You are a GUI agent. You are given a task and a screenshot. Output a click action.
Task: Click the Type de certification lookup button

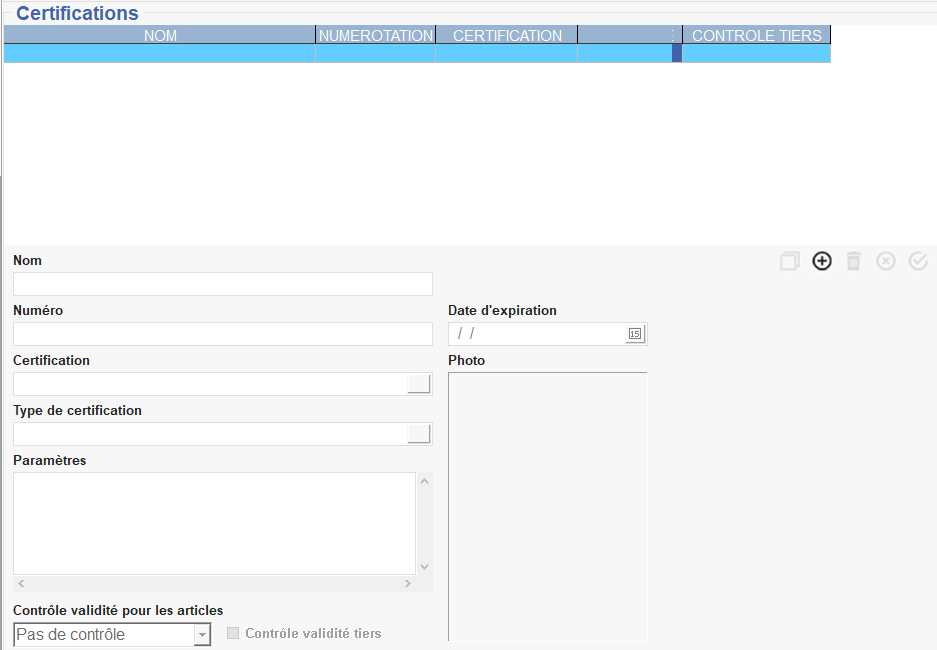[419, 434]
